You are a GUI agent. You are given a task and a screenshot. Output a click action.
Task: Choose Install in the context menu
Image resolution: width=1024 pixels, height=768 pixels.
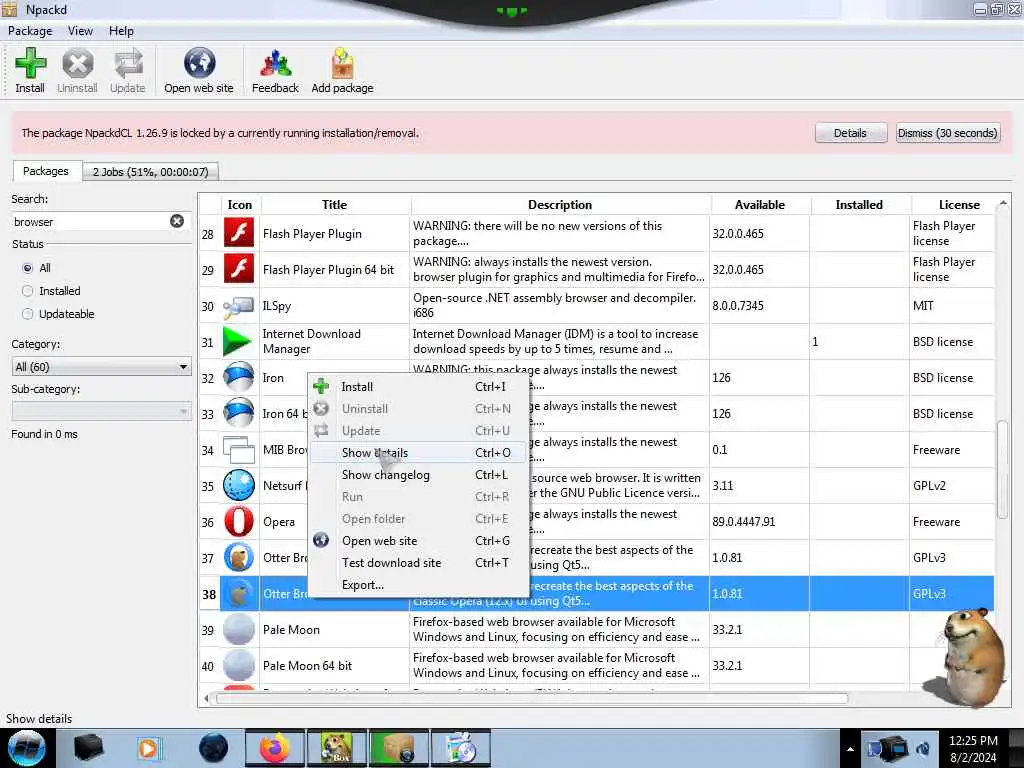point(418,387)
